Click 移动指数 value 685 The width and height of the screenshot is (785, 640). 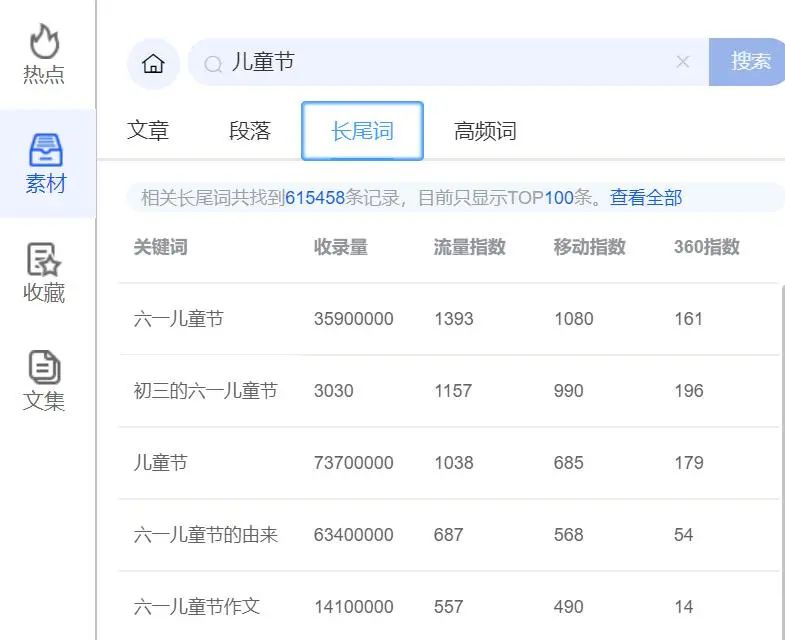568,463
